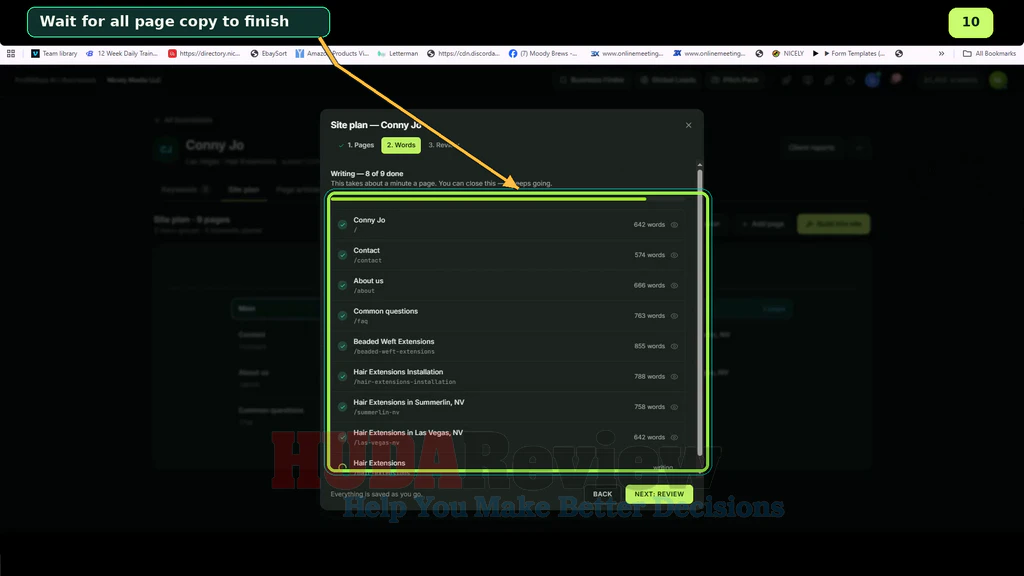1024x576 pixels.
Task: Click the Back button in dialog
Action: (602, 494)
